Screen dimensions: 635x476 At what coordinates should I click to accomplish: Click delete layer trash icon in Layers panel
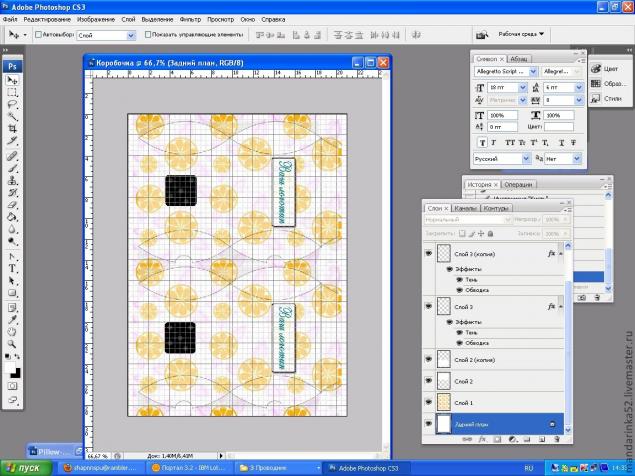click(x=557, y=439)
